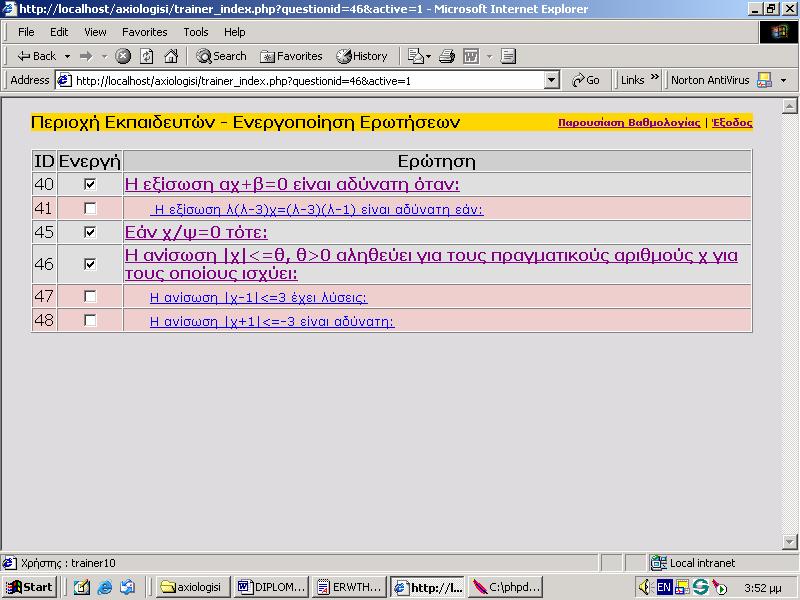Expand the Links toolbar chevron
The width and height of the screenshot is (800, 600).
(x=655, y=77)
